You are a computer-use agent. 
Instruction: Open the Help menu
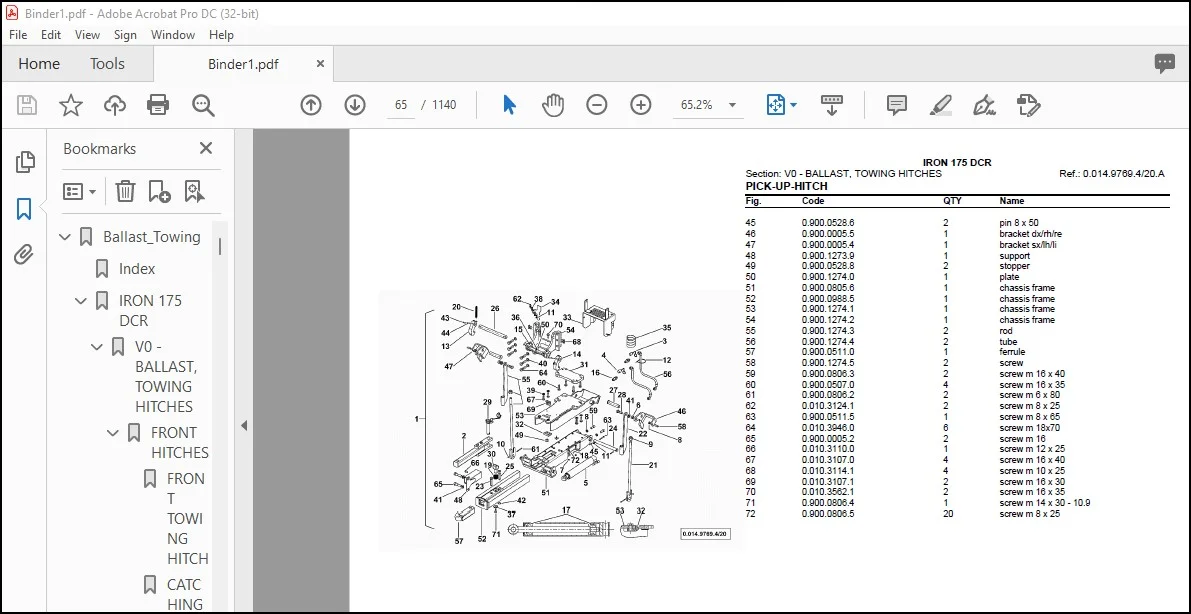[221, 35]
